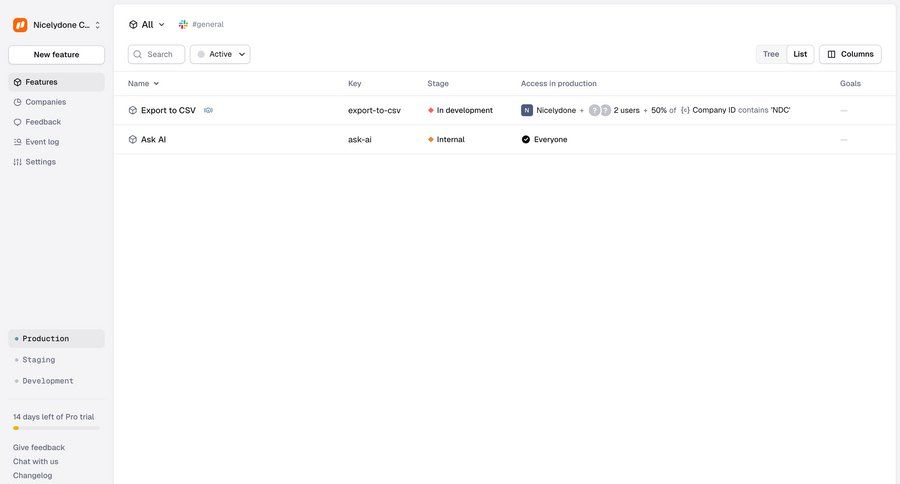Open the Chat with us link

[36, 462]
